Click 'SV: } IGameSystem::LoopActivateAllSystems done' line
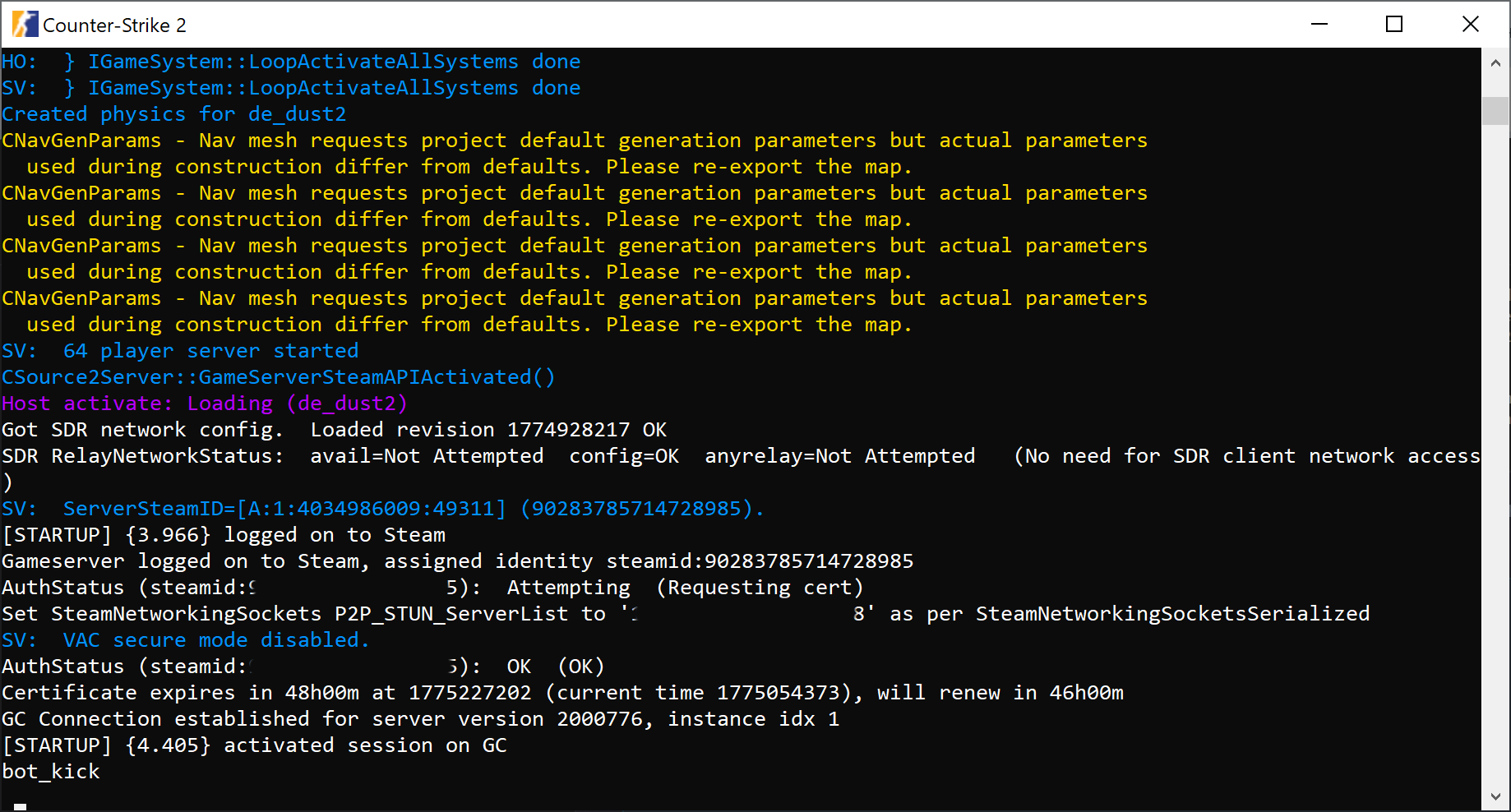This screenshot has height=812, width=1511. tap(291, 88)
